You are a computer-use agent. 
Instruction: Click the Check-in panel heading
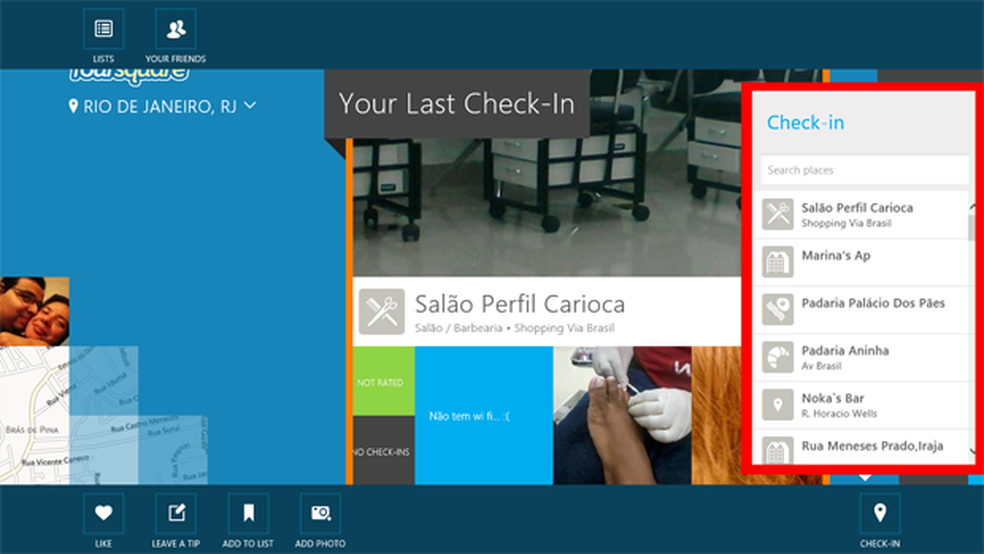pyautogui.click(x=806, y=122)
